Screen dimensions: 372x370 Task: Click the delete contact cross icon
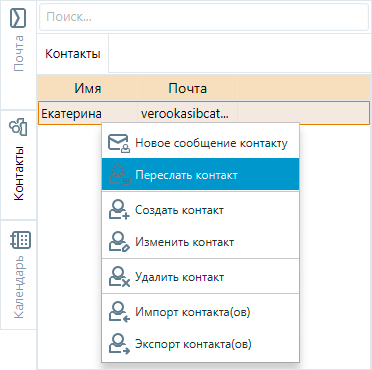click(x=119, y=277)
